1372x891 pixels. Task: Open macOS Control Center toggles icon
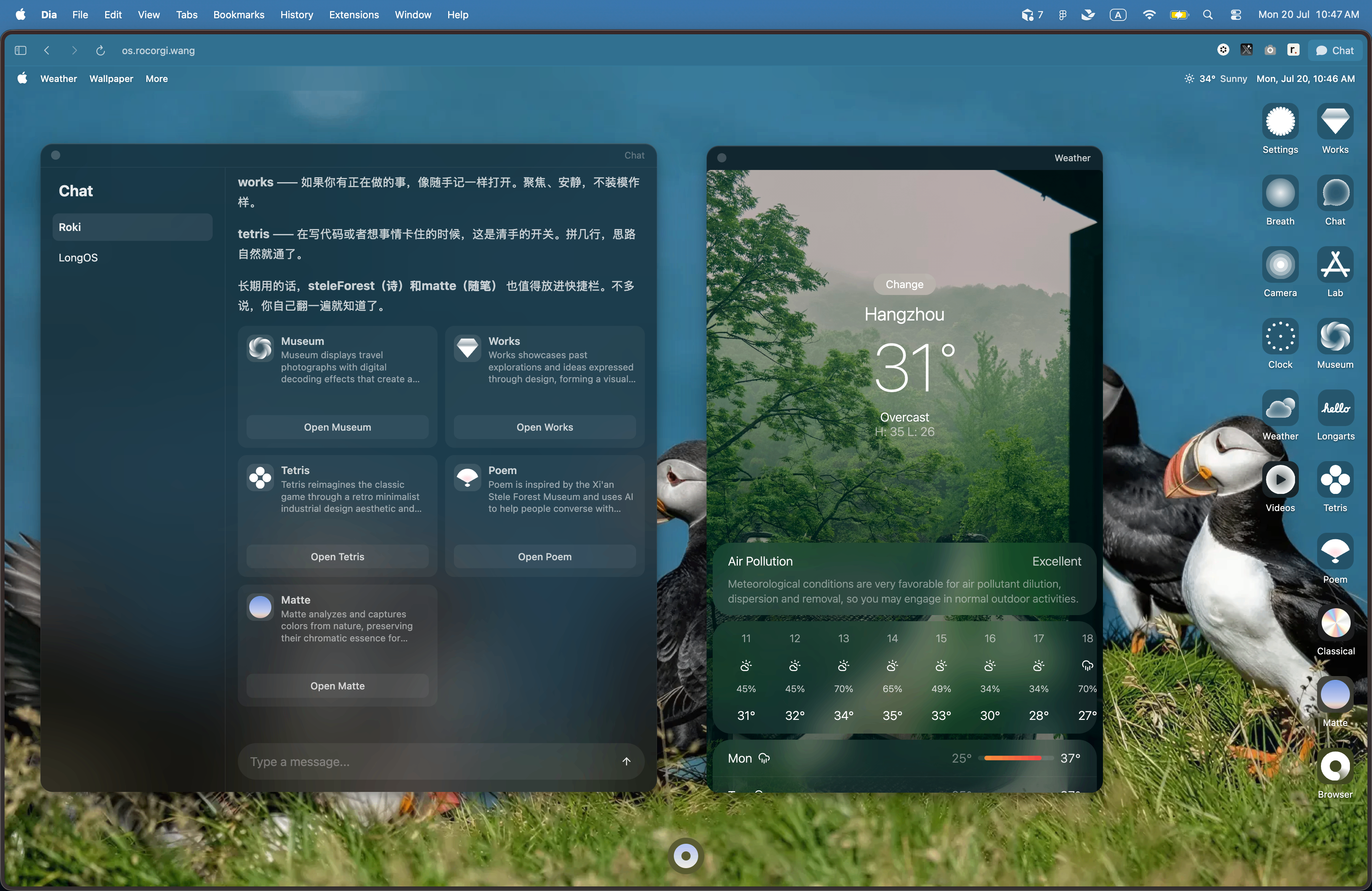pyautogui.click(x=1236, y=15)
